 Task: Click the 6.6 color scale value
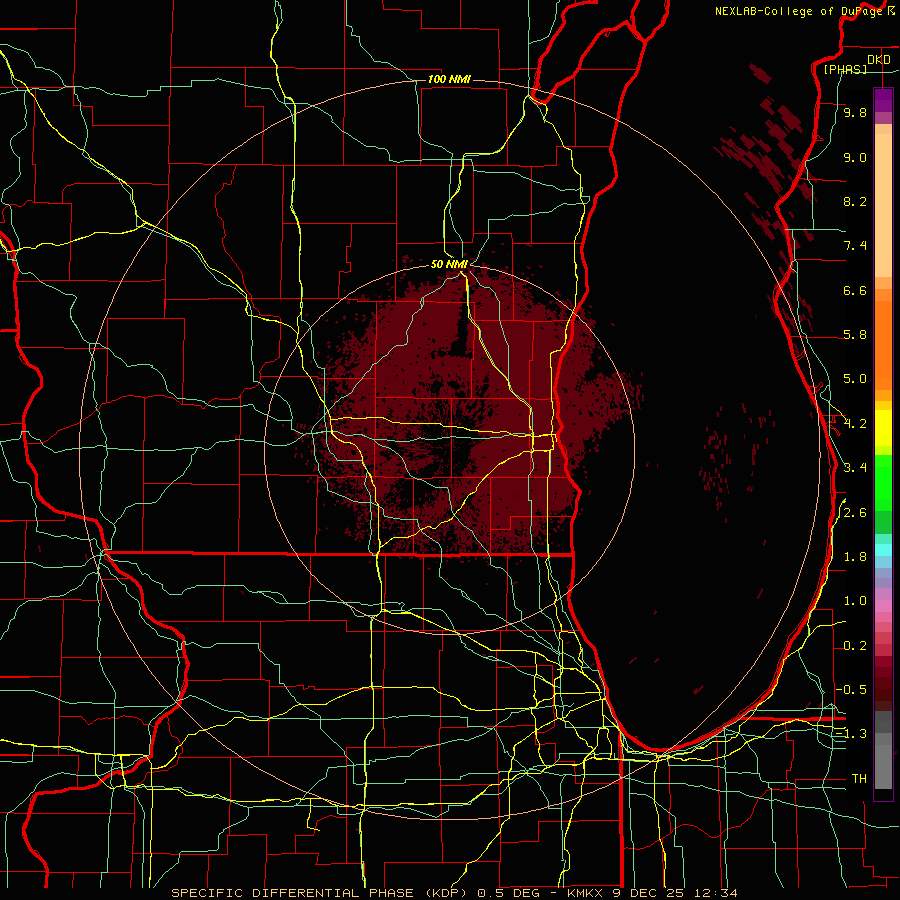(855, 290)
